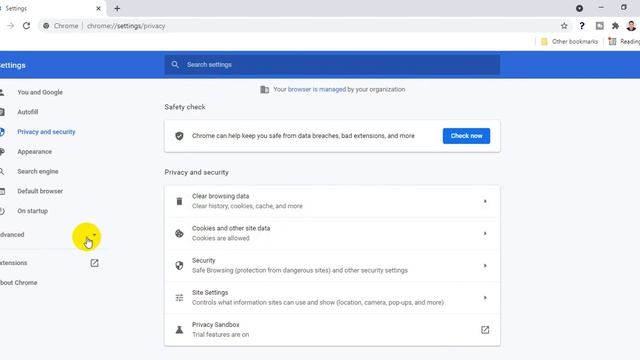Expand Clear browsing data chevron arrow
The width and height of the screenshot is (640, 360).
[485, 201]
